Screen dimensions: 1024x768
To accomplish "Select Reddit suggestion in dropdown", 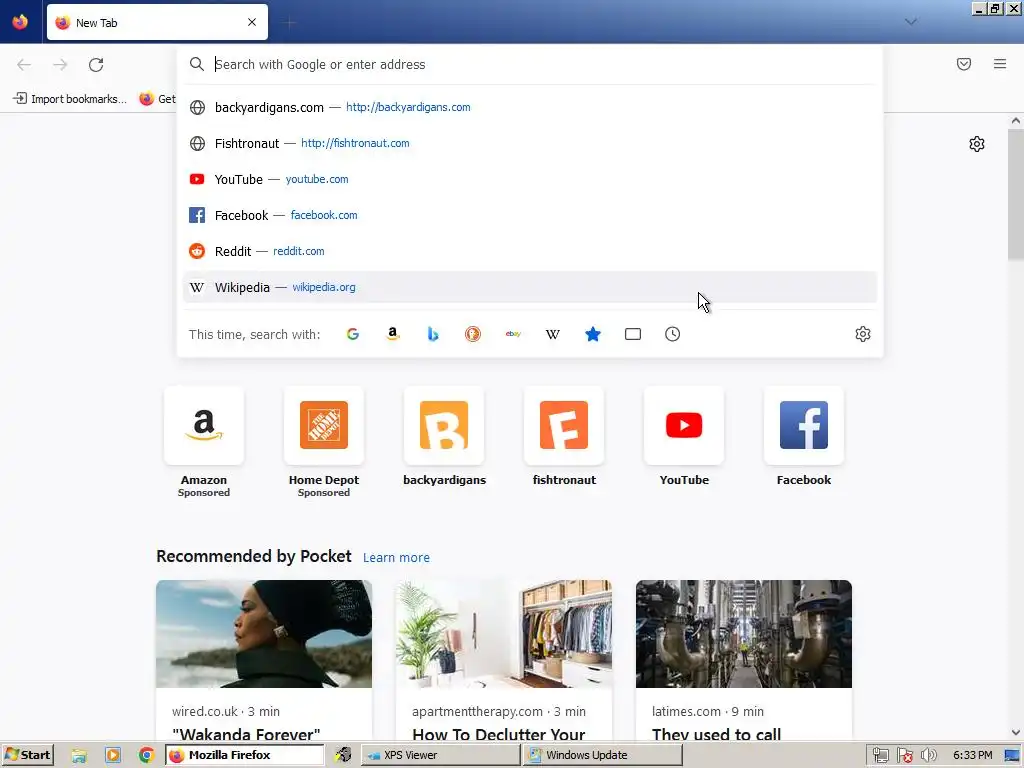I will [529, 251].
